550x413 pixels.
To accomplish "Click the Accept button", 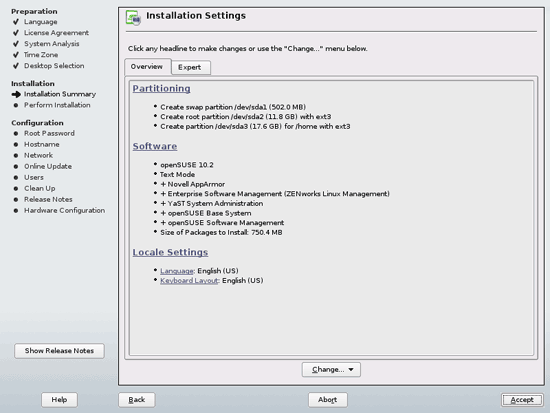I will click(x=522, y=400).
